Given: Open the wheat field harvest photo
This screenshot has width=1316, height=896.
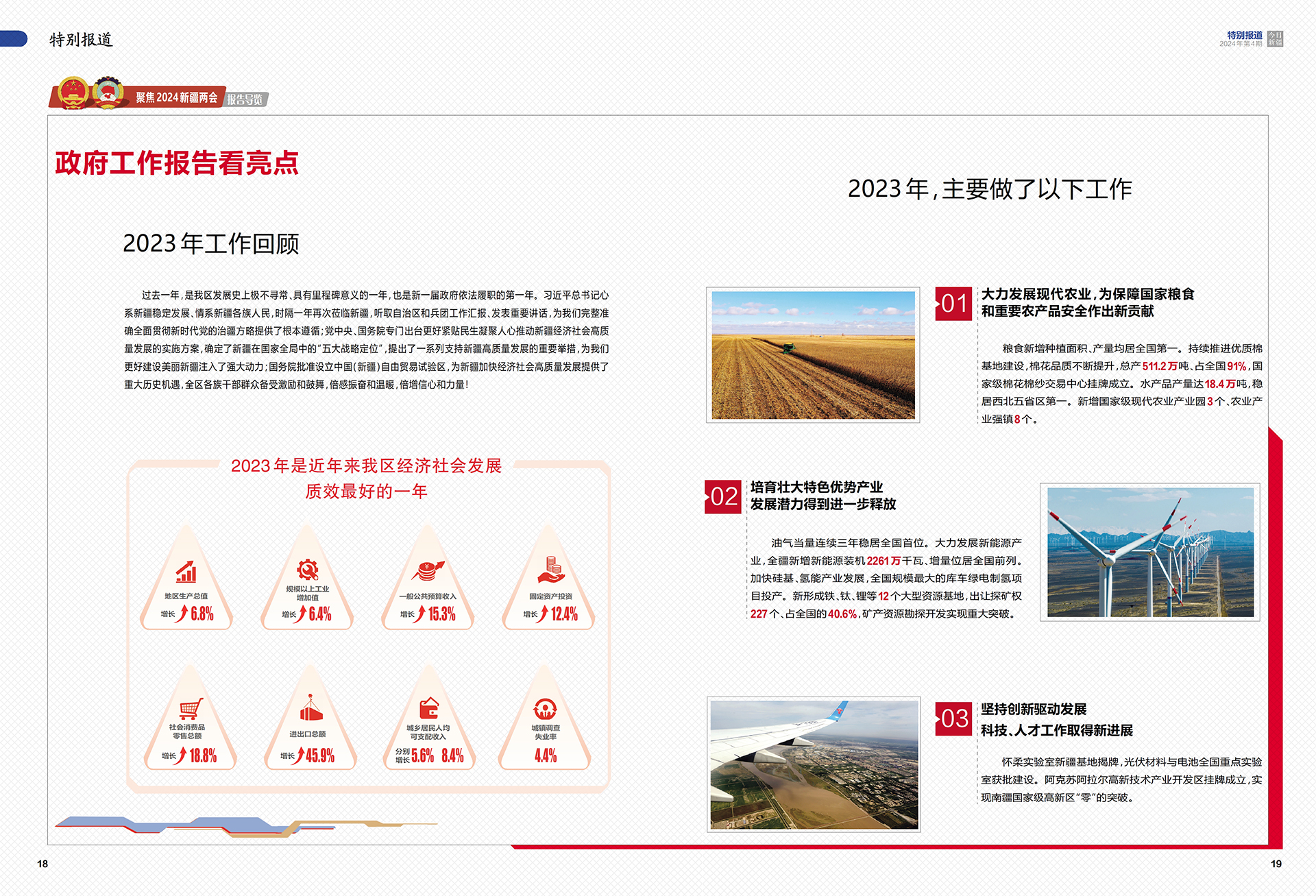Looking at the screenshot, I should (x=813, y=355).
